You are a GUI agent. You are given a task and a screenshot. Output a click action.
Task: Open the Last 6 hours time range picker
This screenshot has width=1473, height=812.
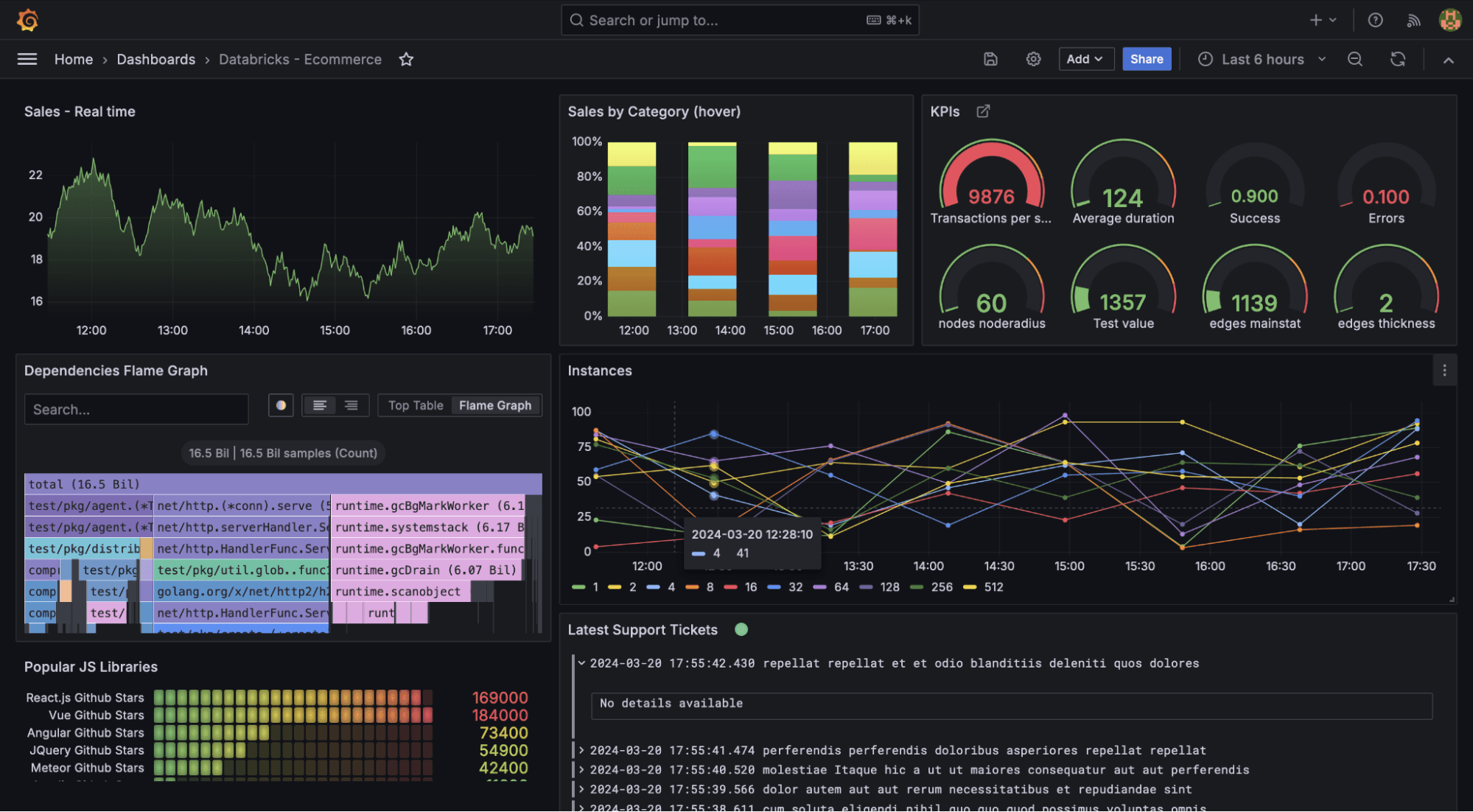[x=1260, y=59]
